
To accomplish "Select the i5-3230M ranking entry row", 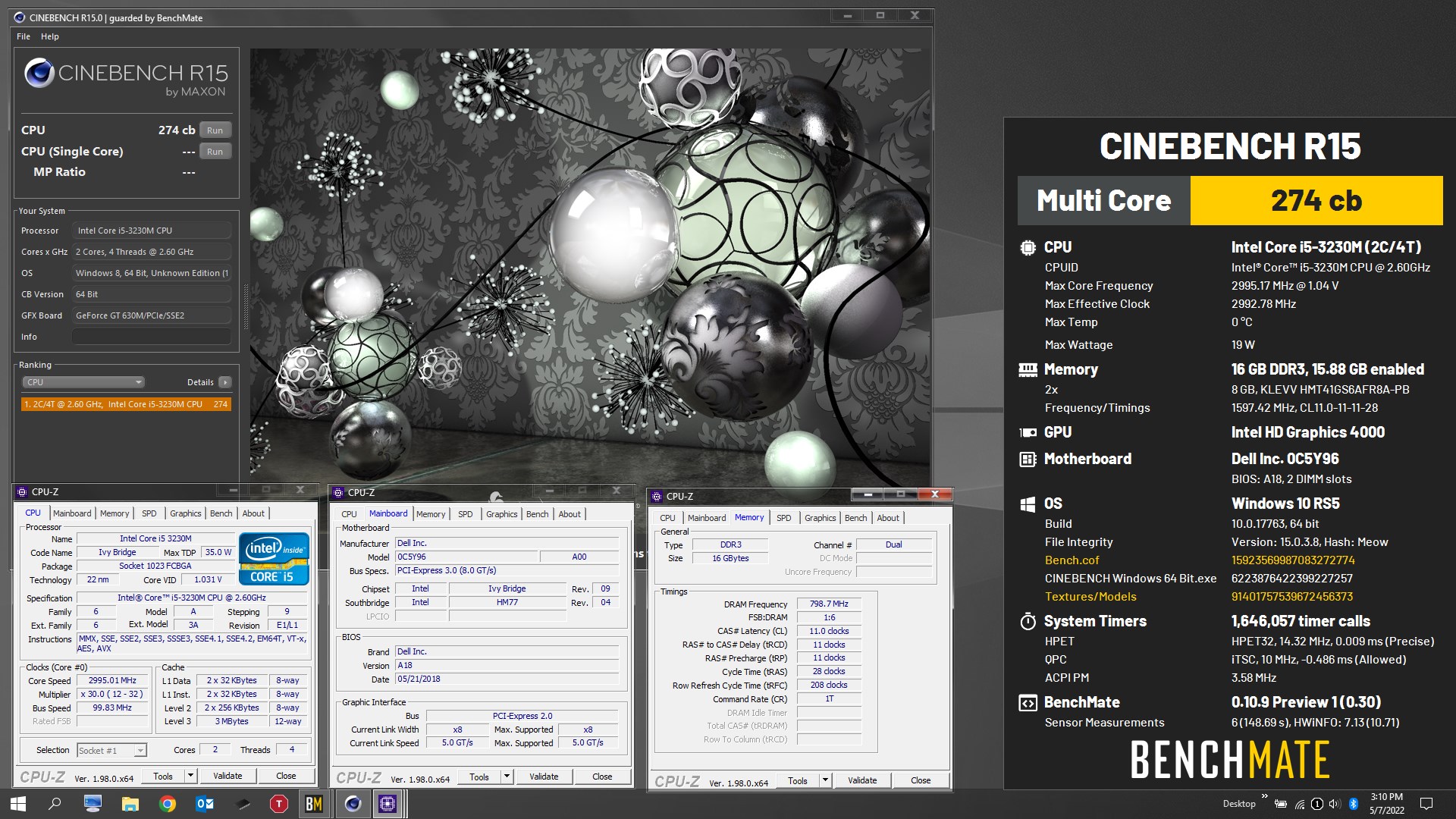I will [x=126, y=404].
